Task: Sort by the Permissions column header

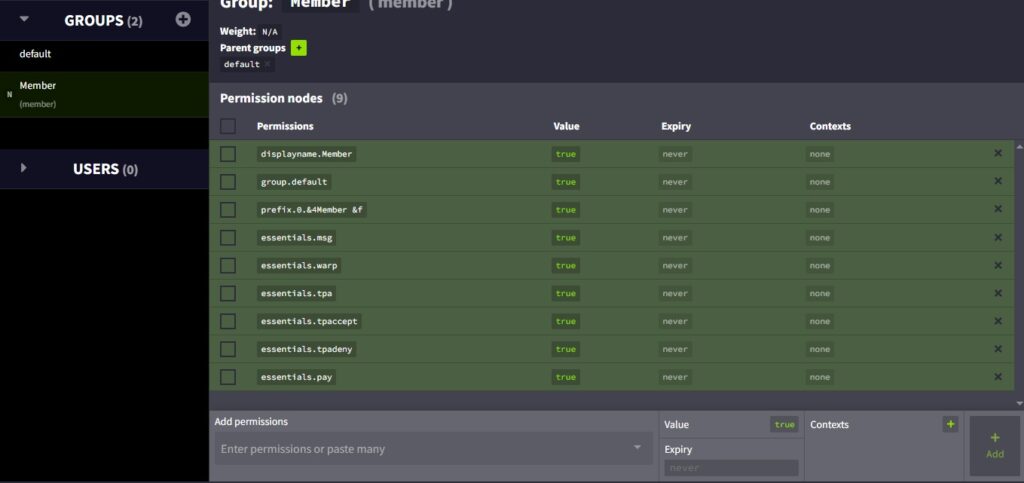Action: (x=285, y=126)
